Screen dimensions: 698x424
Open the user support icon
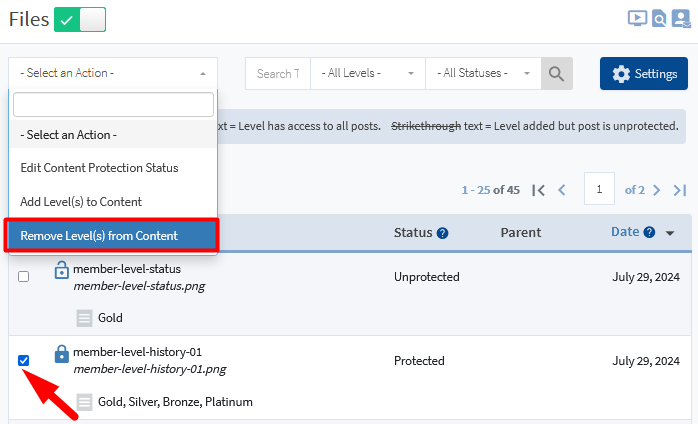pos(681,19)
